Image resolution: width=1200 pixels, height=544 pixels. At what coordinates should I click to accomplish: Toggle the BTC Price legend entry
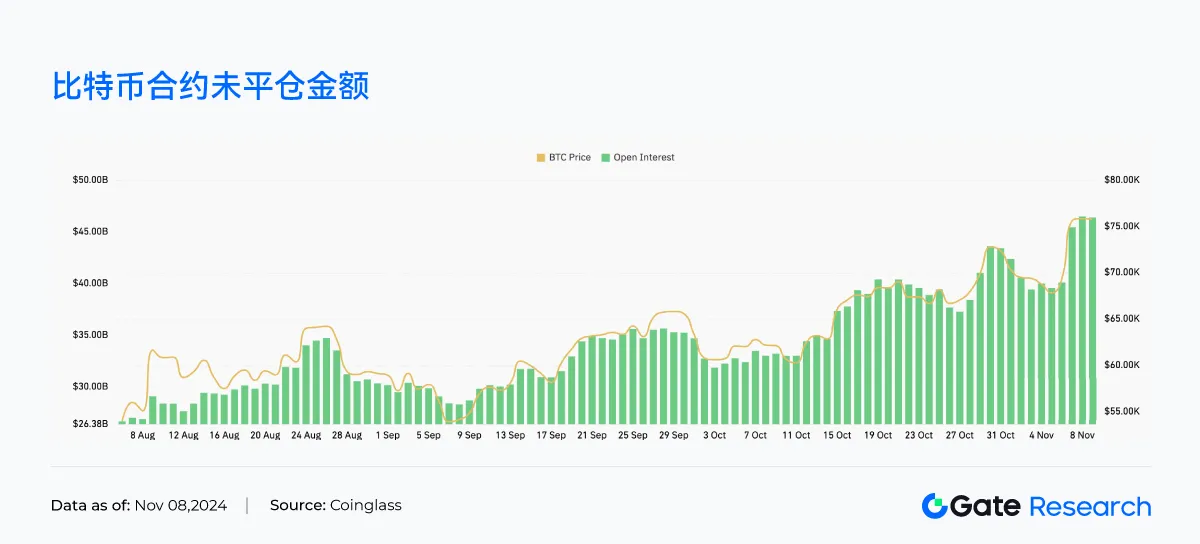(564, 157)
